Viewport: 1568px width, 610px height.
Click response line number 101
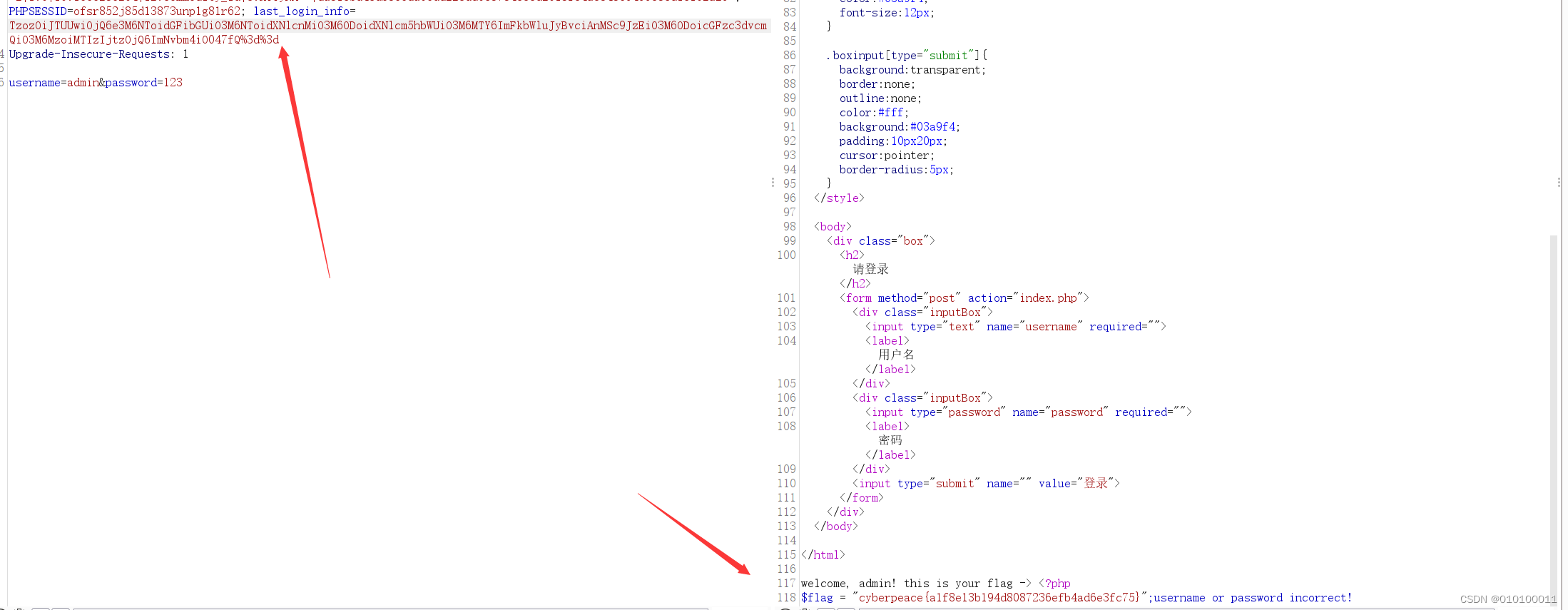786,298
